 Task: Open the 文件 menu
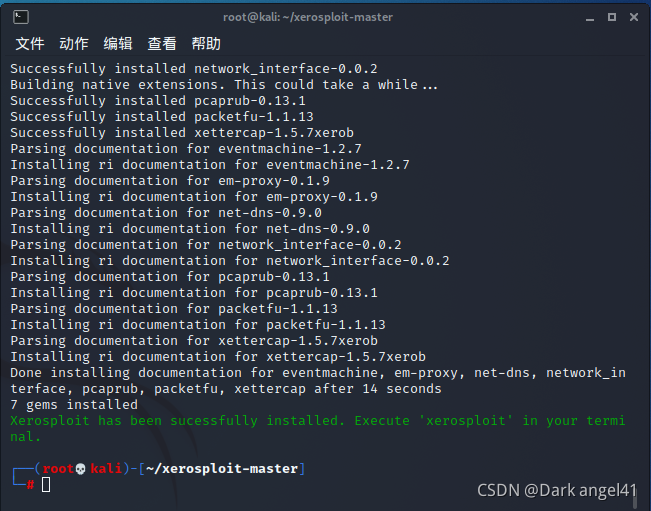point(30,44)
